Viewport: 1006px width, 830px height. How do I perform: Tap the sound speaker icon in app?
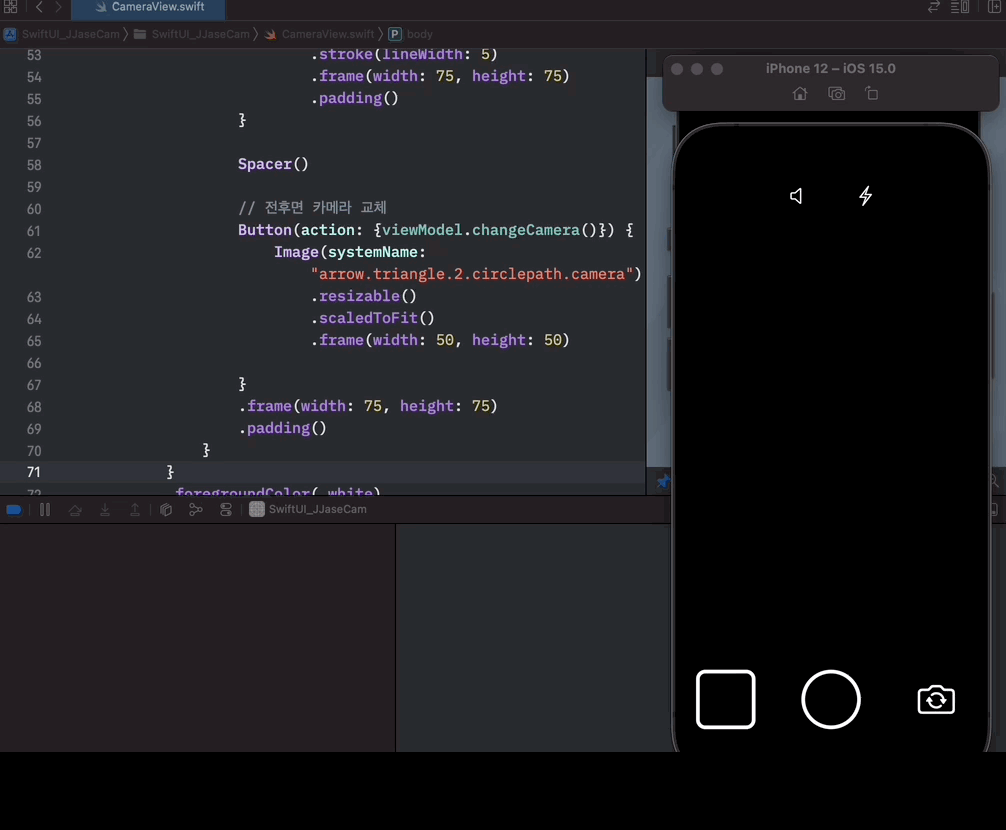point(796,196)
